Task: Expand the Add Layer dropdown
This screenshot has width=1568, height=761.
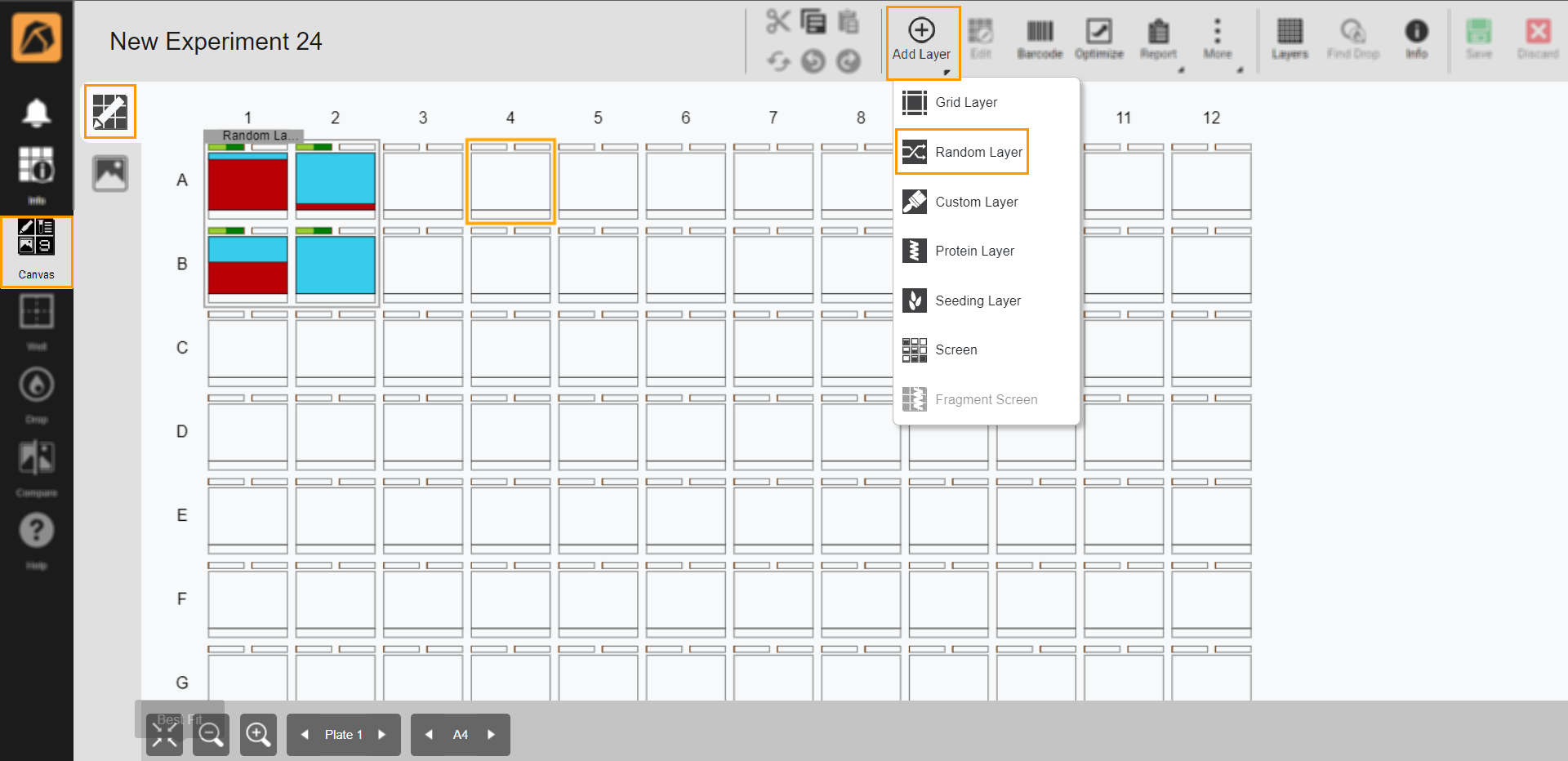Action: tap(921, 37)
